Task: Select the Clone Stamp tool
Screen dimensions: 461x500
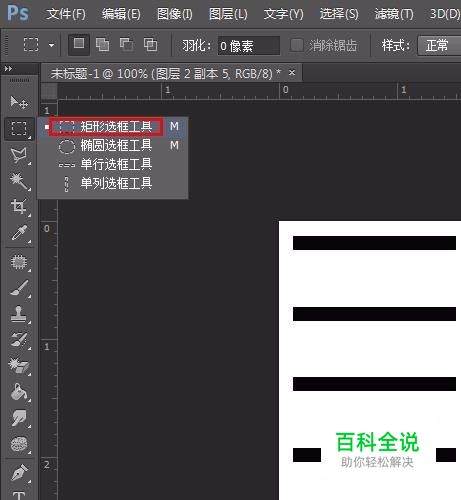Action: [x=19, y=314]
